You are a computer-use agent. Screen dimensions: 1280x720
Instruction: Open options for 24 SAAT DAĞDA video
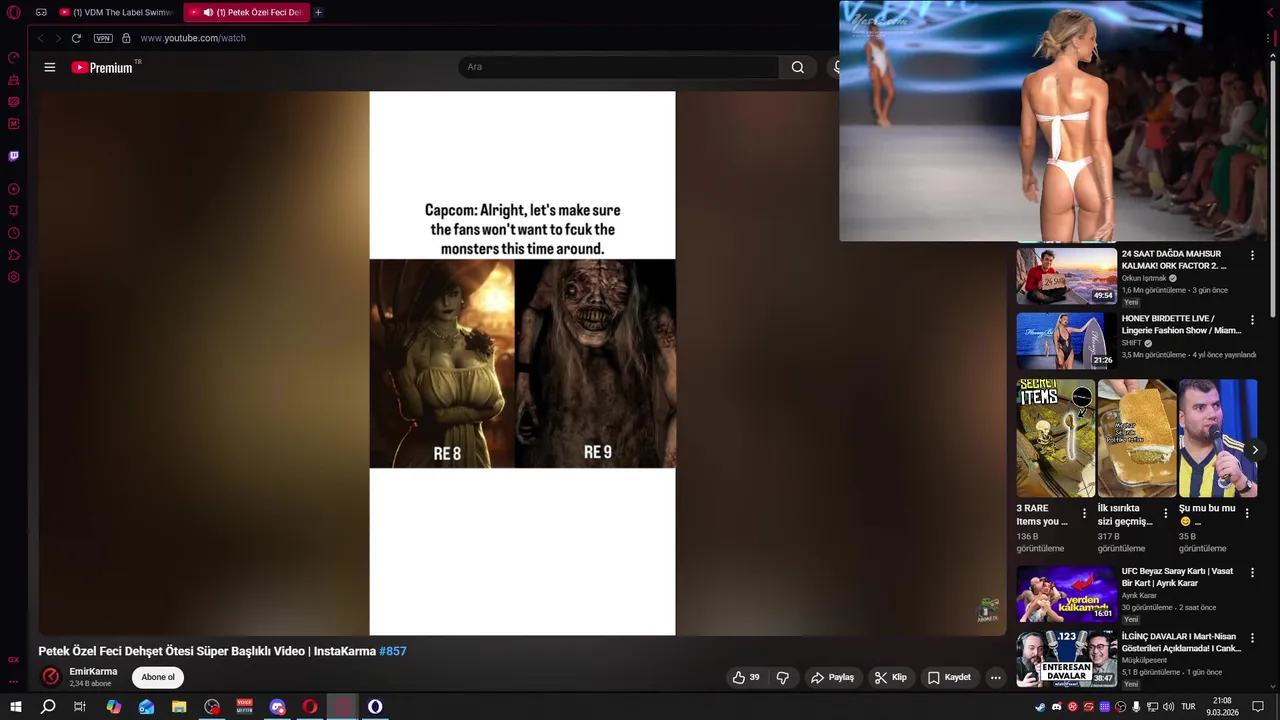click(1252, 256)
